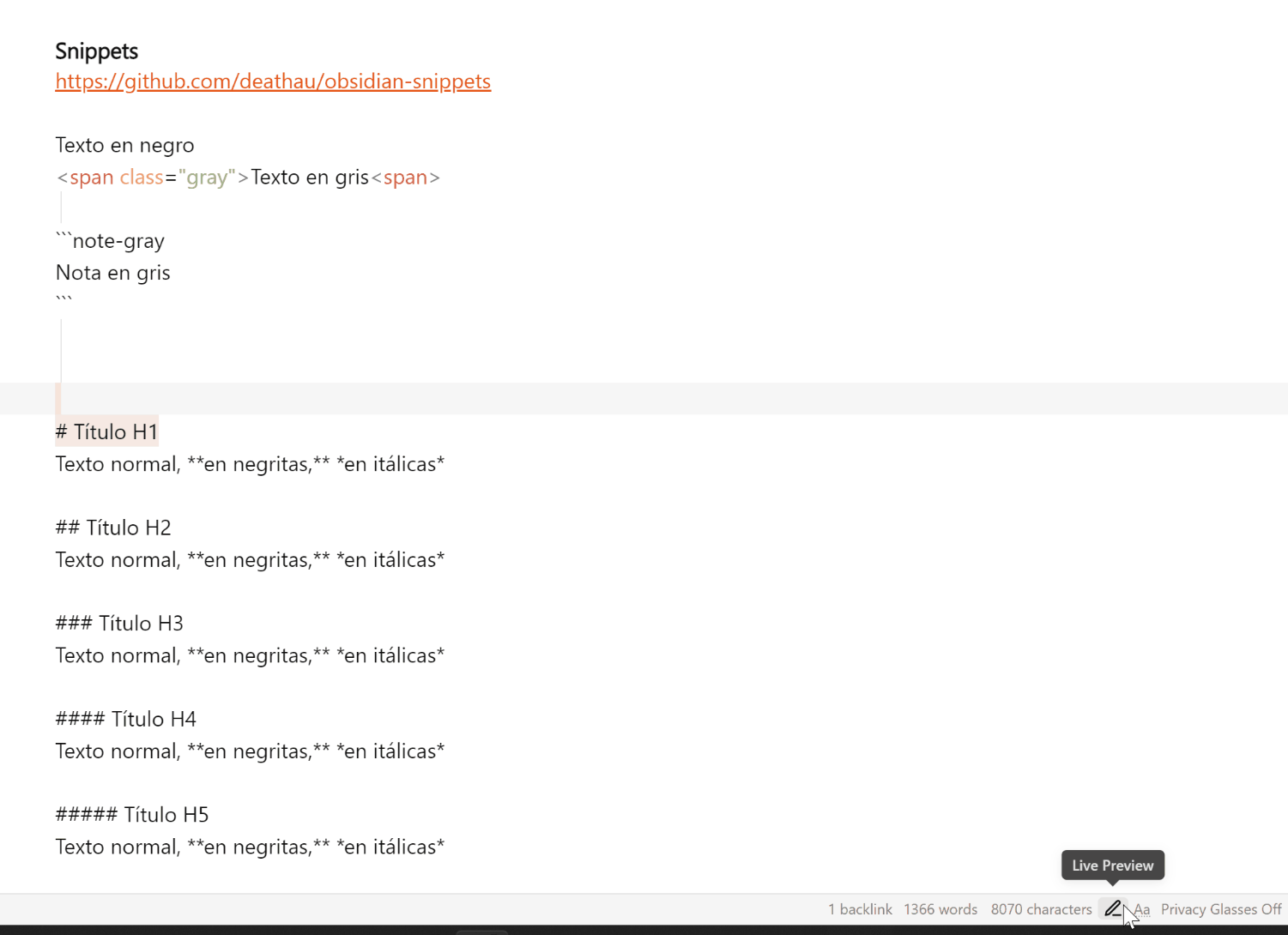Viewport: 1288px width, 935px height.
Task: Click the Aa appearance icon in status bar
Action: coord(1142,909)
